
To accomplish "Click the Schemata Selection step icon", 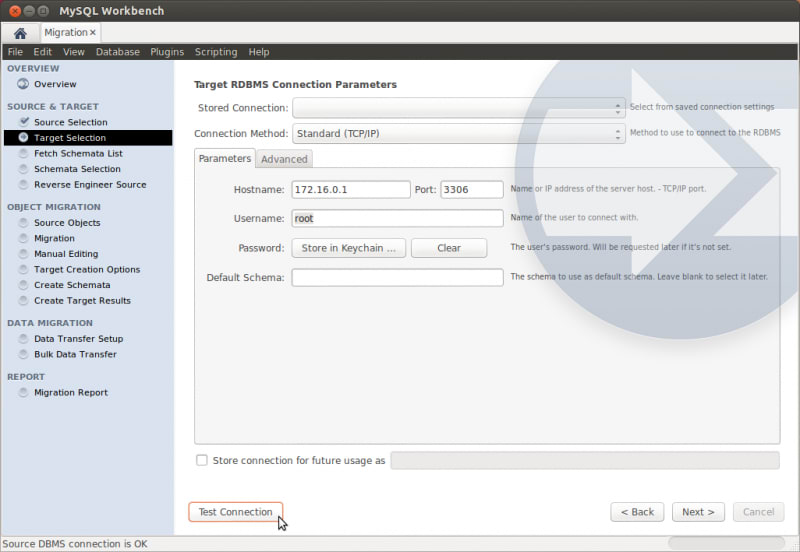I will click(x=23, y=169).
